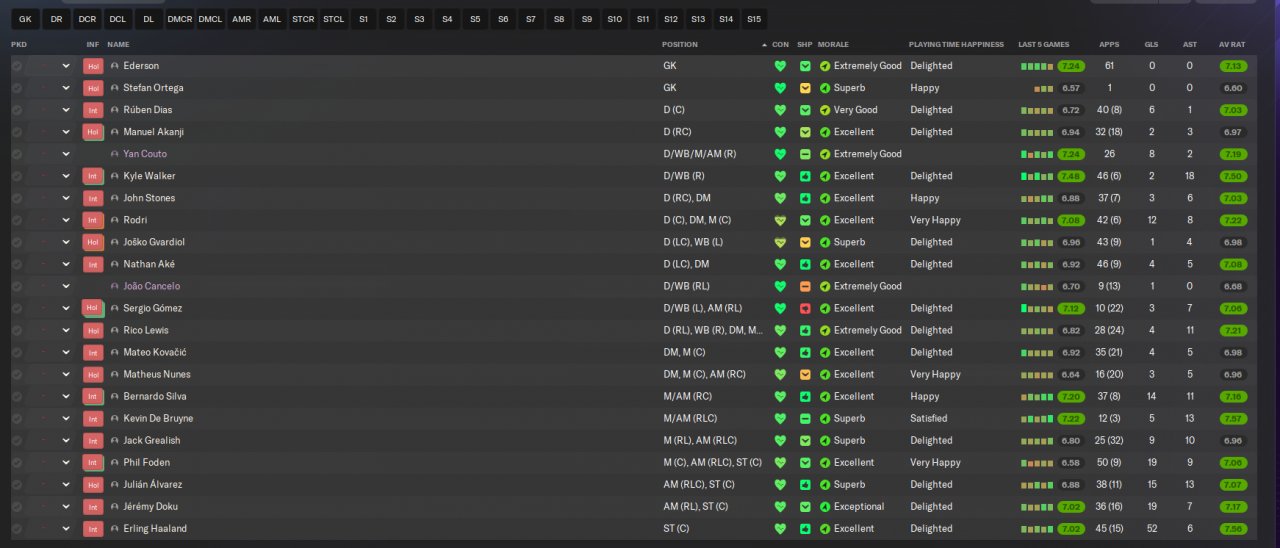Open the selection dropdown arrow for Rico Lewis
Viewport: 1280px width, 548px height.
tap(66, 330)
